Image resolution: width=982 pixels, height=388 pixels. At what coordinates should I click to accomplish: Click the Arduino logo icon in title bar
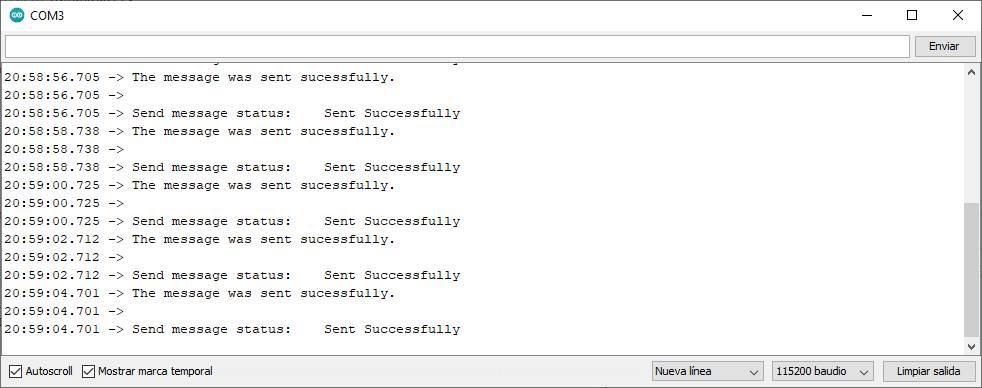[x=17, y=16]
